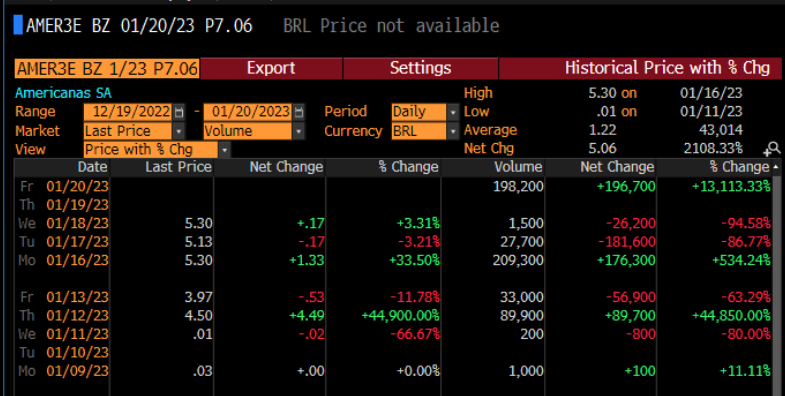
Task: Click the 198,200 volume cell
Action: 518,187
